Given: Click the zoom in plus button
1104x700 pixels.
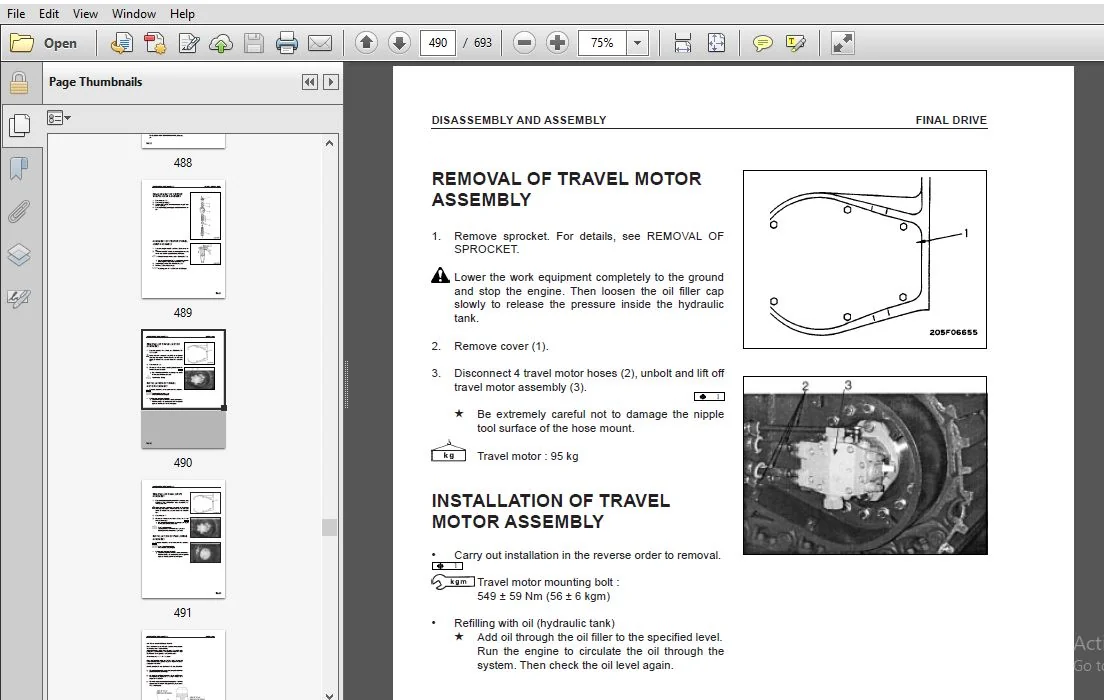Looking at the screenshot, I should [558, 43].
